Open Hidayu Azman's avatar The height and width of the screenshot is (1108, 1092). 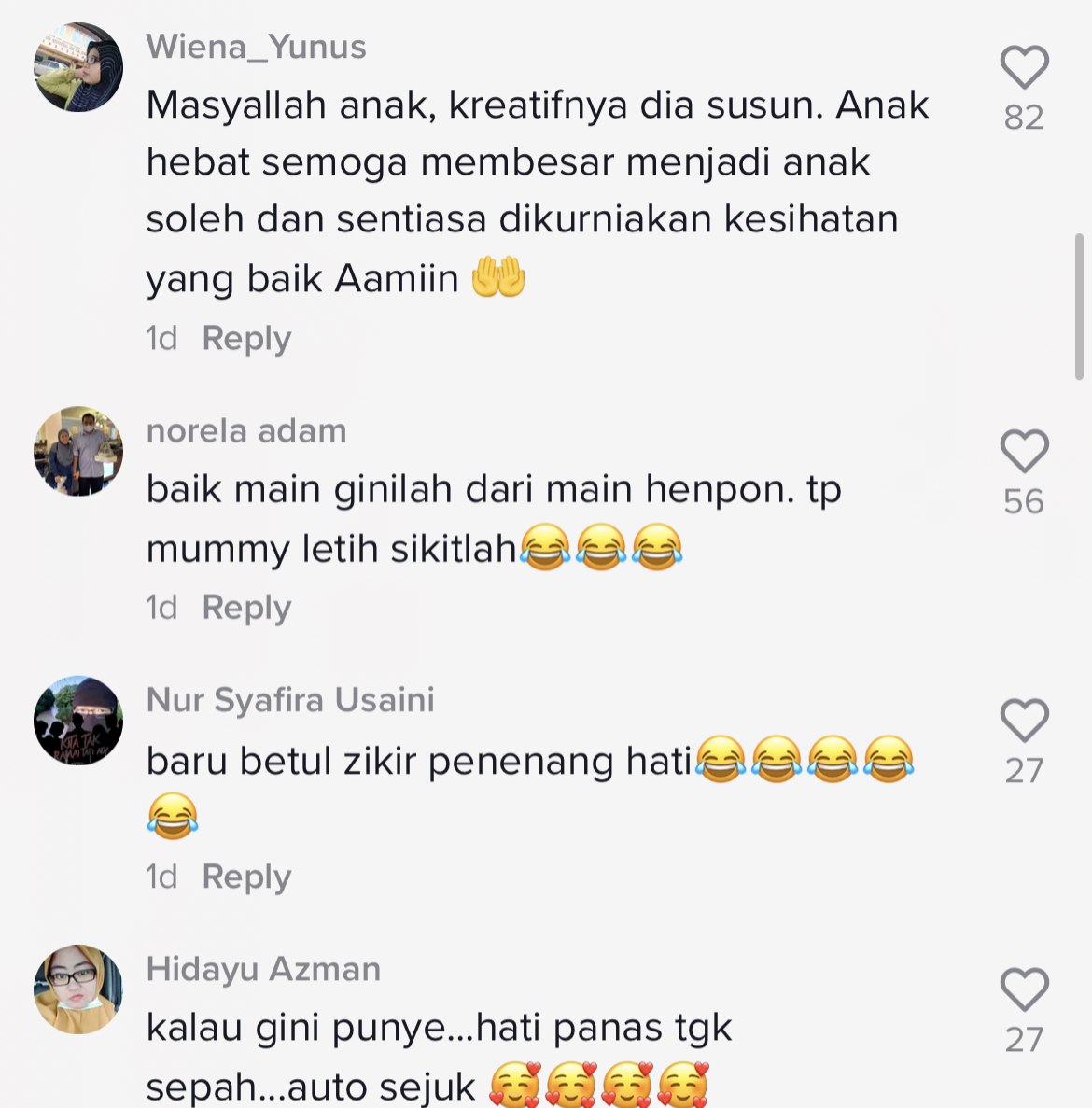[x=78, y=989]
